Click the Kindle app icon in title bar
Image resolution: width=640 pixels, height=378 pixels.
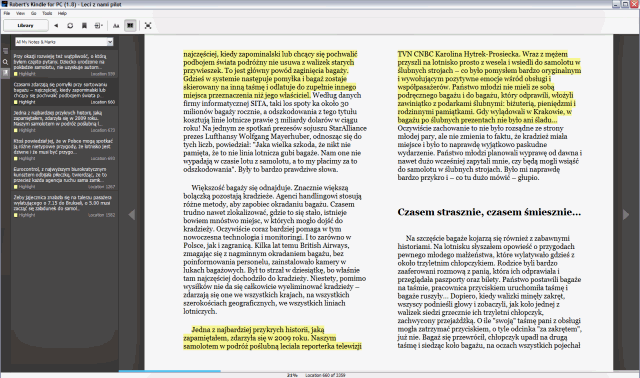point(4,4)
